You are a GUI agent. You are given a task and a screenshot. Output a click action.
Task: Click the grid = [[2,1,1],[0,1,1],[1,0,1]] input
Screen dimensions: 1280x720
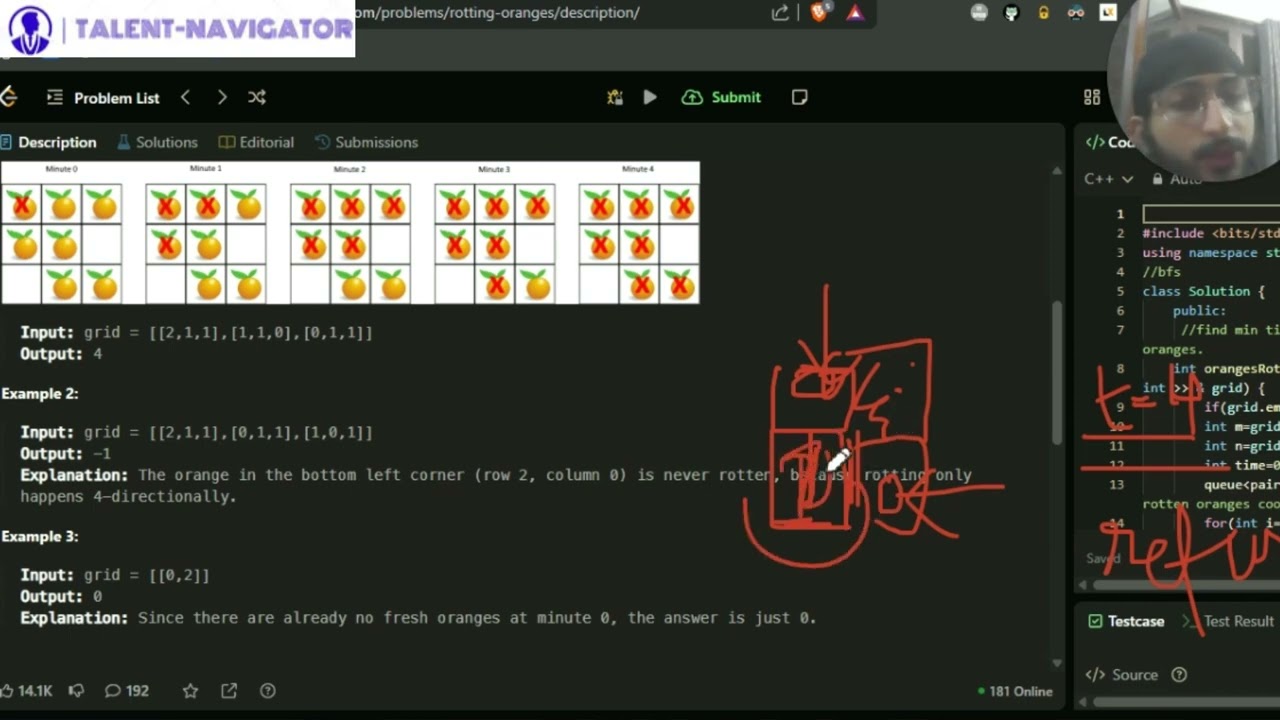click(228, 433)
